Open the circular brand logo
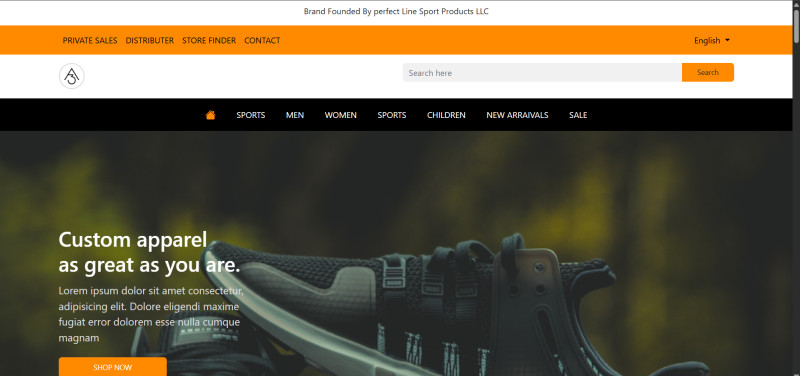 coord(71,76)
